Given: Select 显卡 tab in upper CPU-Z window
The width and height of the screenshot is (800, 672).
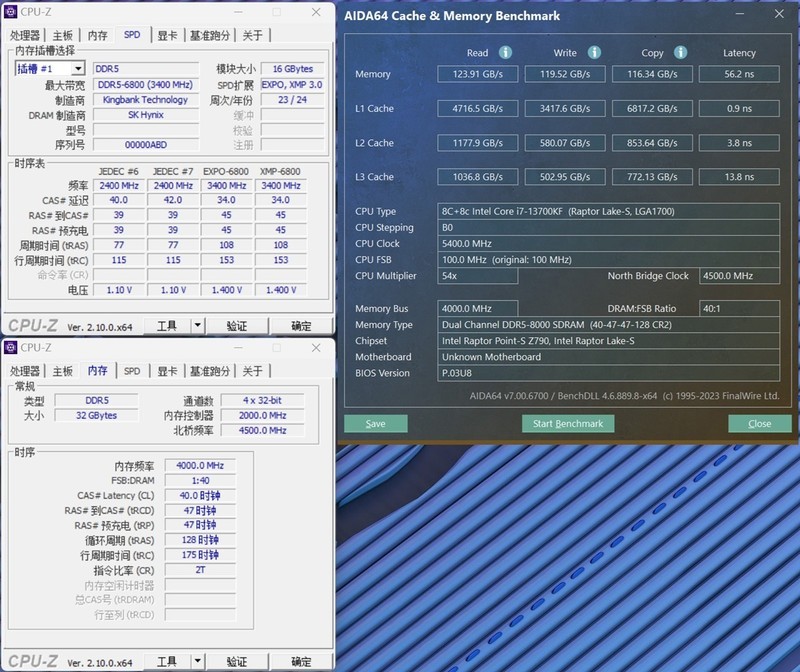Looking at the screenshot, I should tap(167, 35).
